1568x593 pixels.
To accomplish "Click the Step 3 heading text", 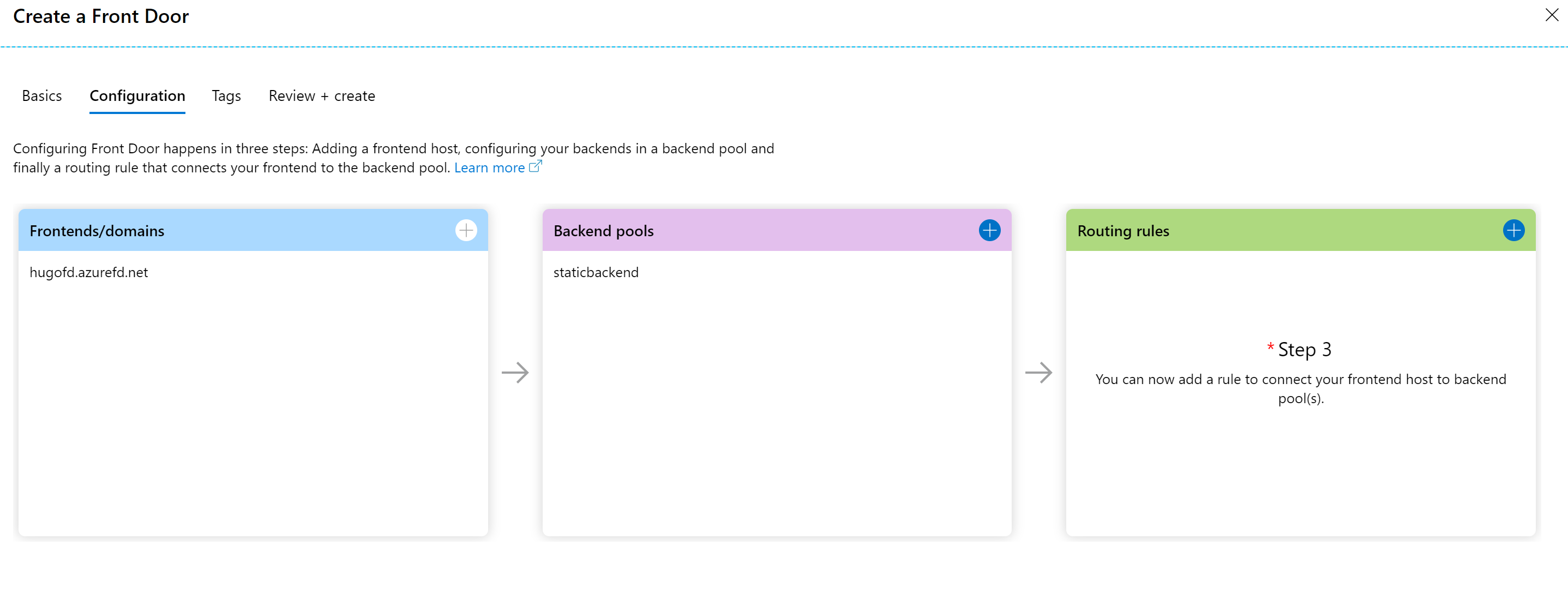I will [x=1304, y=350].
